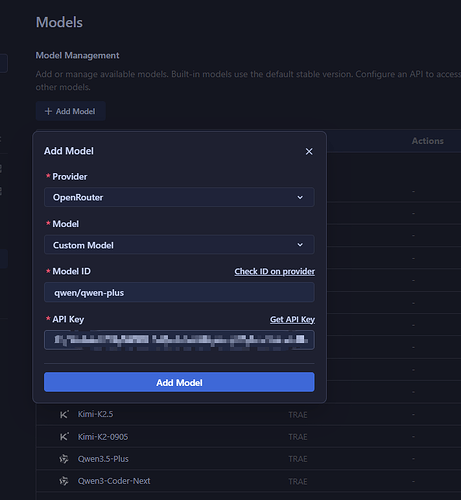Click the blurred API Key input field
This screenshot has width=461, height=500.
point(179,340)
